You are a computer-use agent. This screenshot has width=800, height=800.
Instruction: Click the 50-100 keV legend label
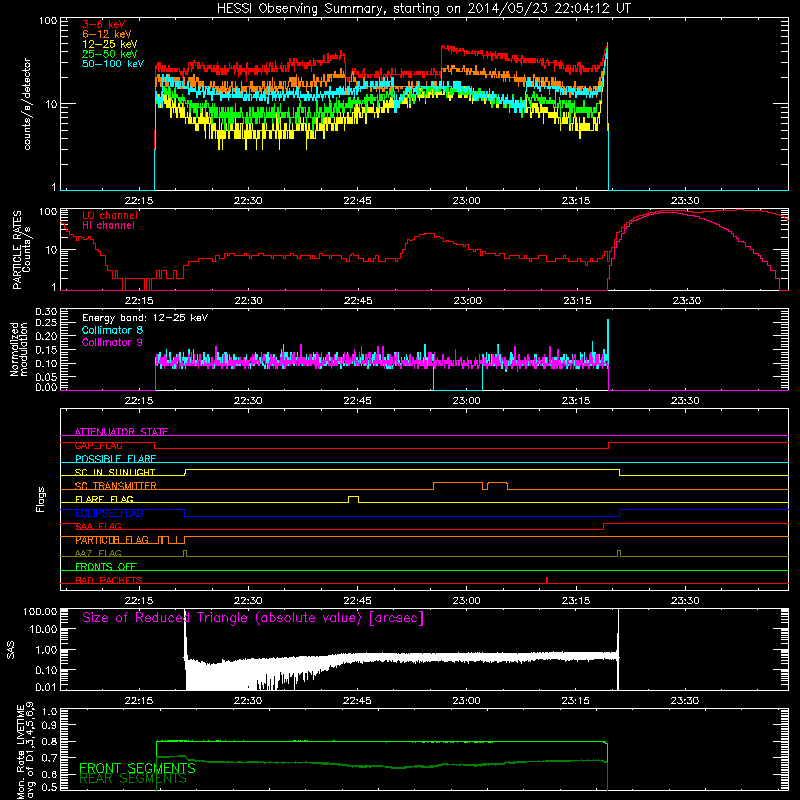(x=113, y=64)
